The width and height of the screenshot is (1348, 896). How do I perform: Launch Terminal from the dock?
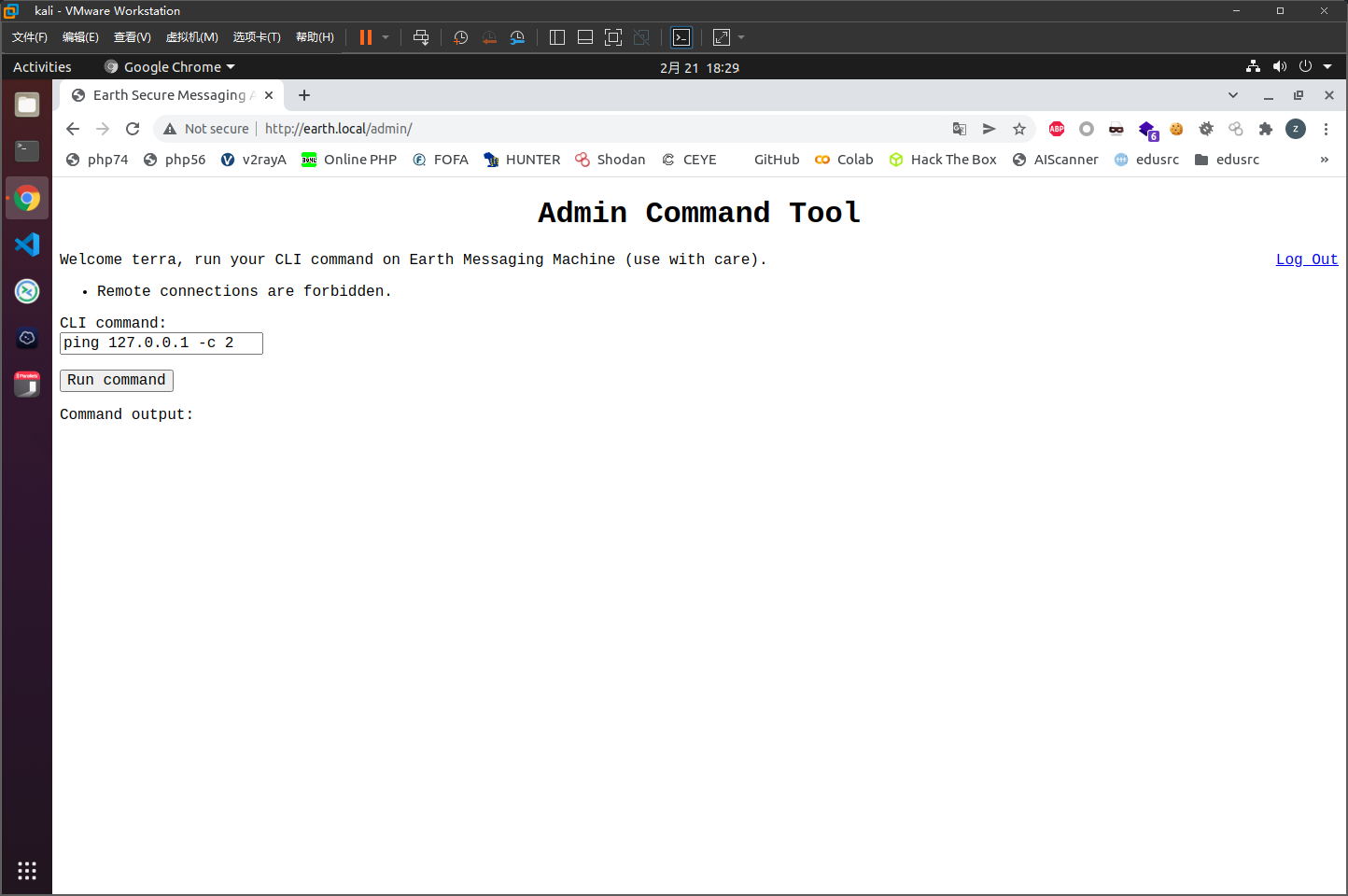(x=27, y=151)
